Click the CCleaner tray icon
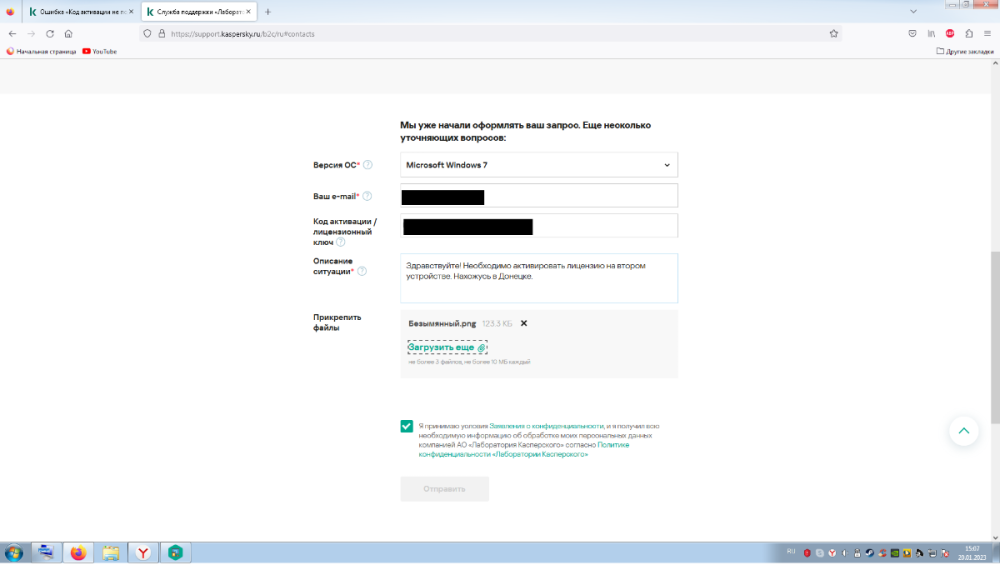 [882, 553]
